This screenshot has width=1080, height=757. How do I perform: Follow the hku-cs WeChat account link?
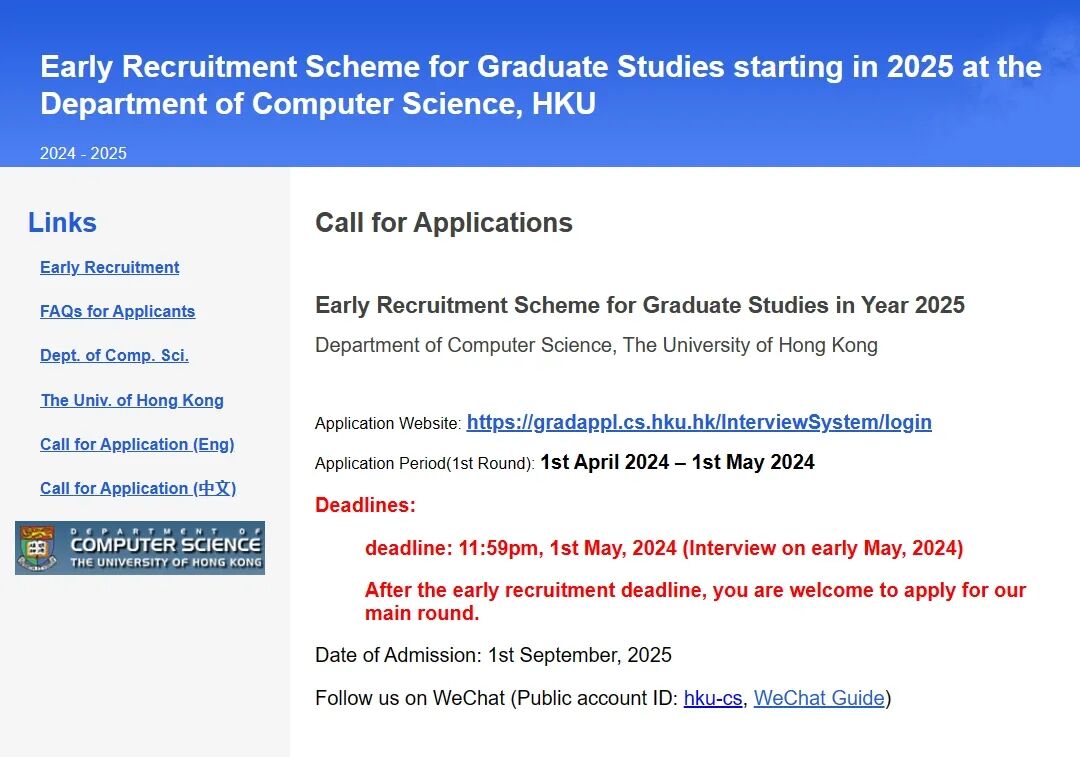pos(713,698)
